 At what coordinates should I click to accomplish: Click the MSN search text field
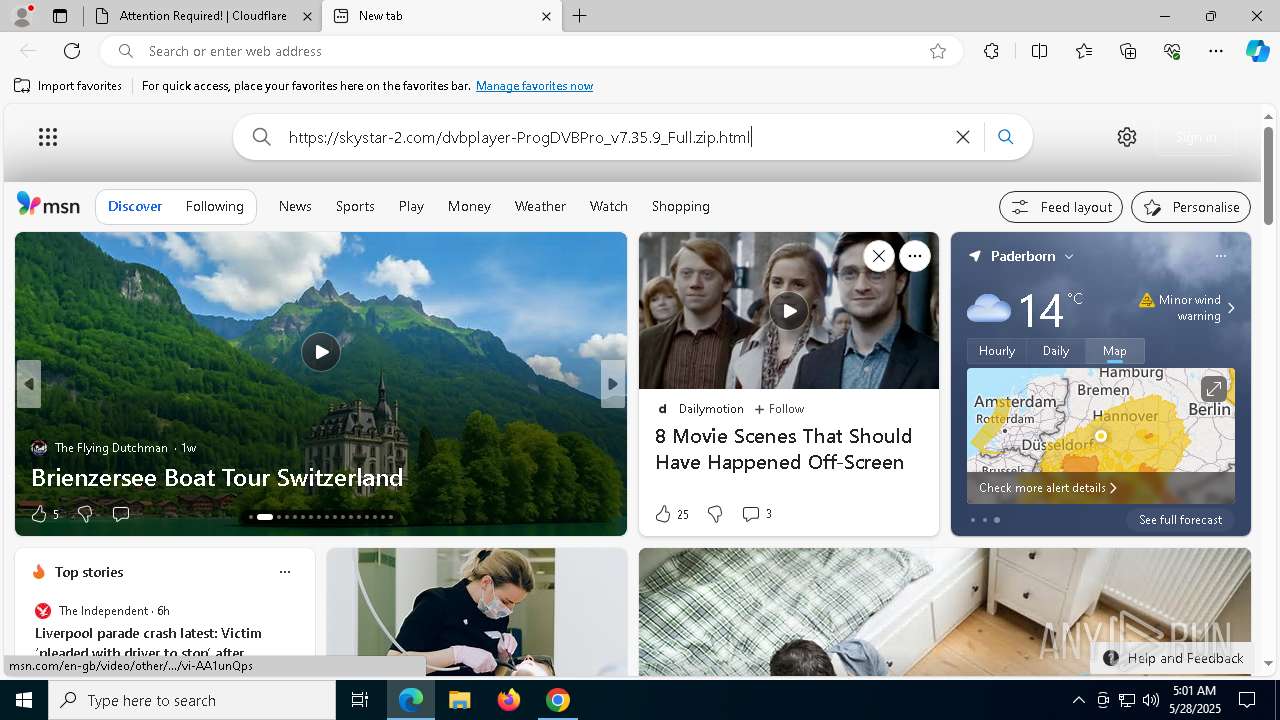[615, 137]
